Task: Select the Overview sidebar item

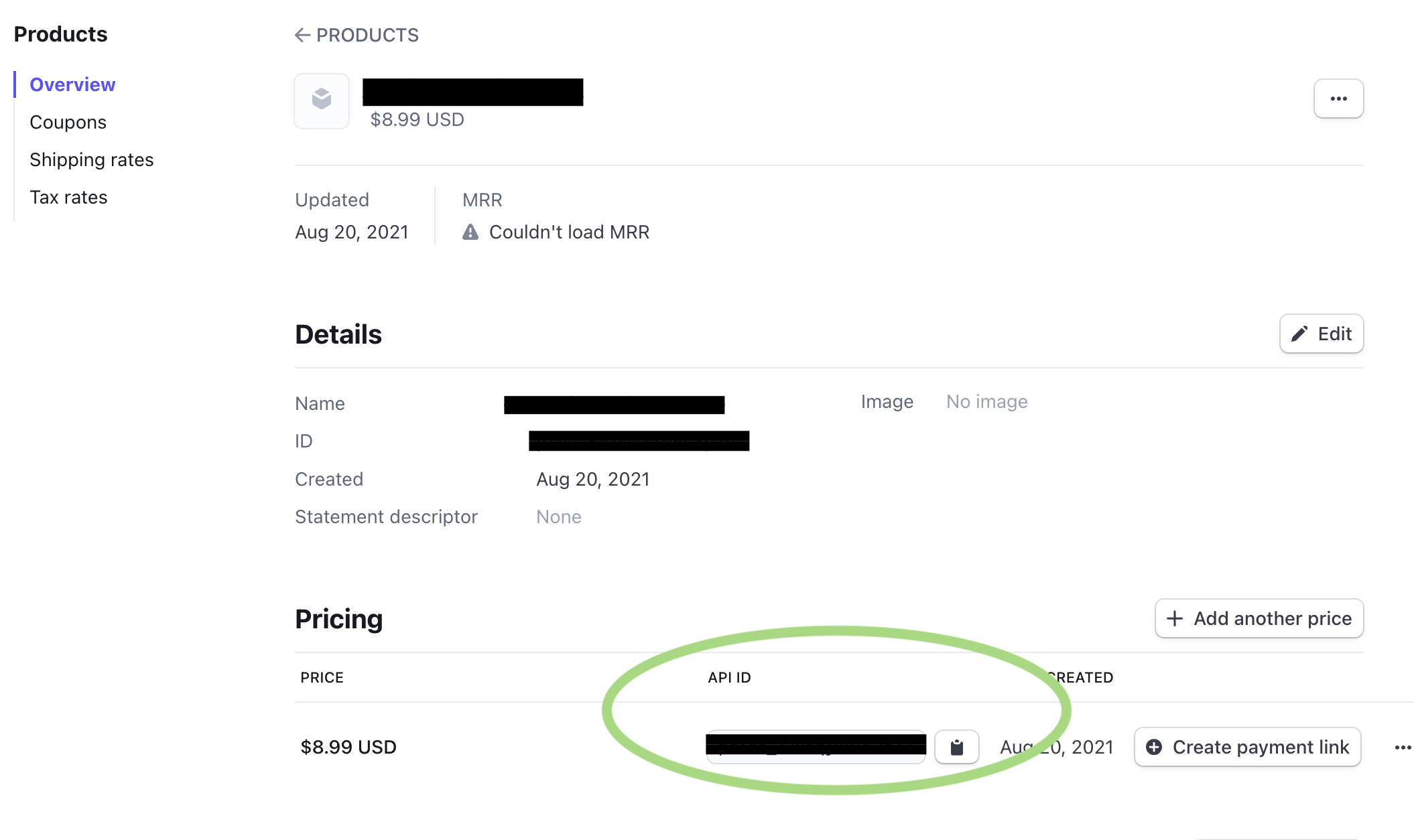Action: tap(72, 84)
